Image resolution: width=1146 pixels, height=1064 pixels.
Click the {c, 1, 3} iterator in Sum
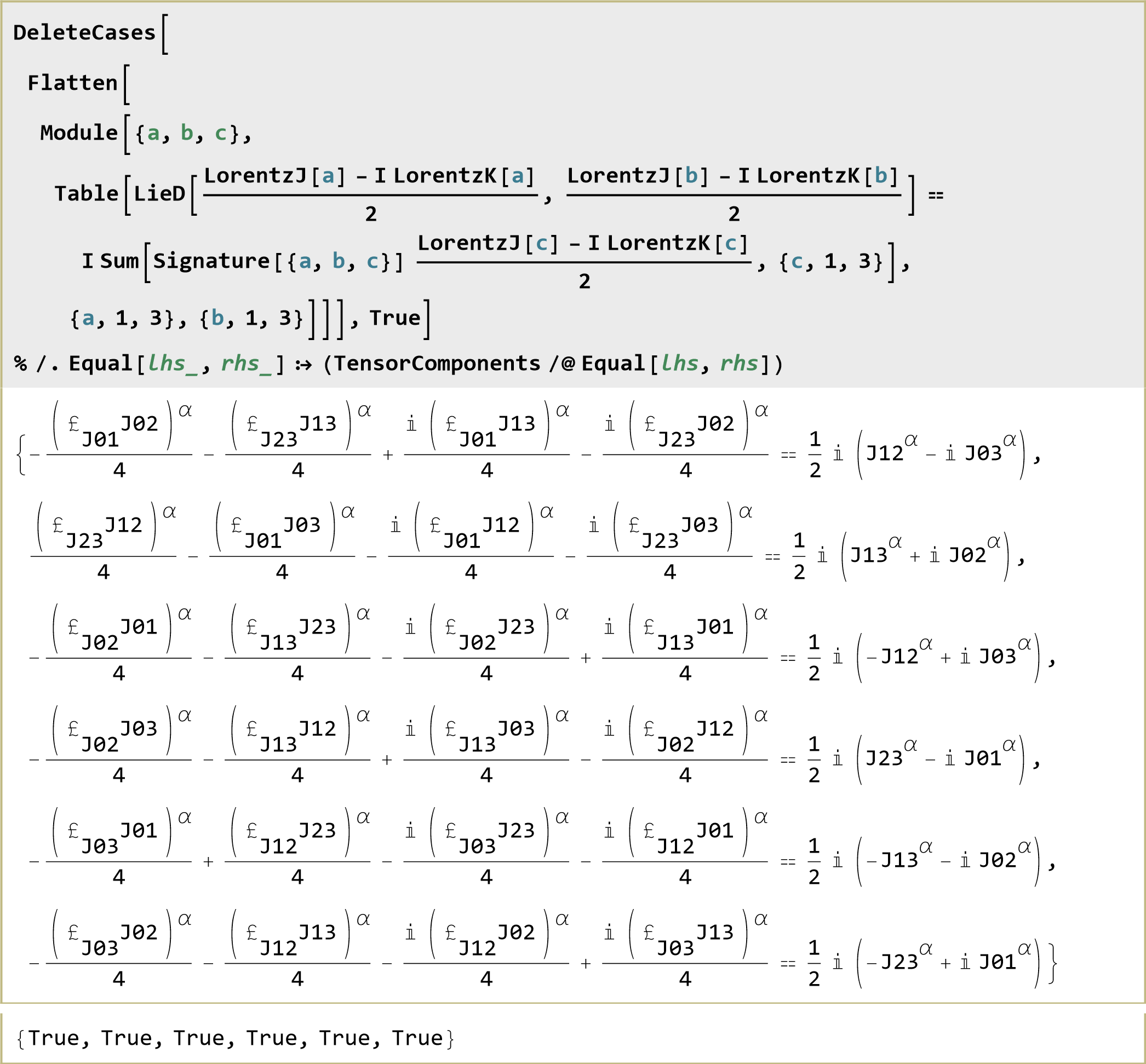(x=830, y=262)
